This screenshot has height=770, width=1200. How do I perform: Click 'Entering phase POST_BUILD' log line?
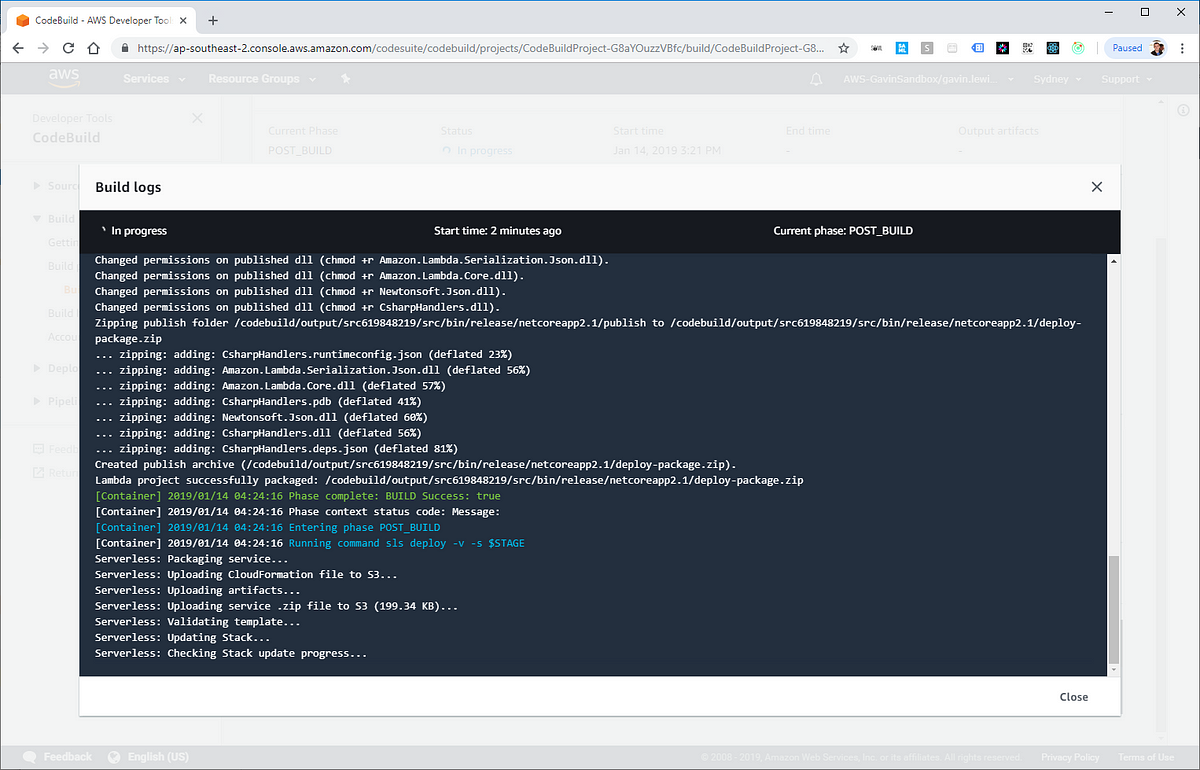coord(267,527)
